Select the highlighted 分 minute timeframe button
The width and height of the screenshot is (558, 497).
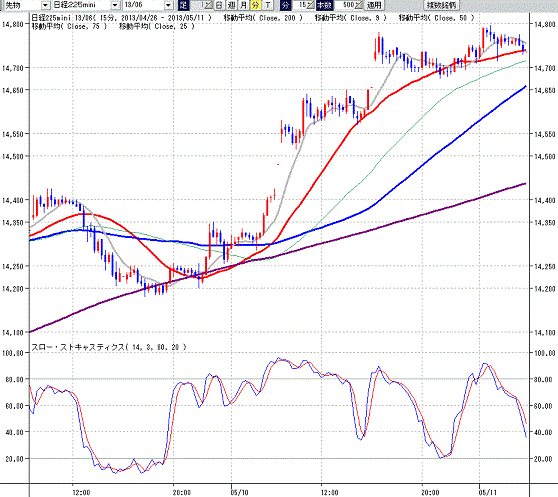pos(255,5)
